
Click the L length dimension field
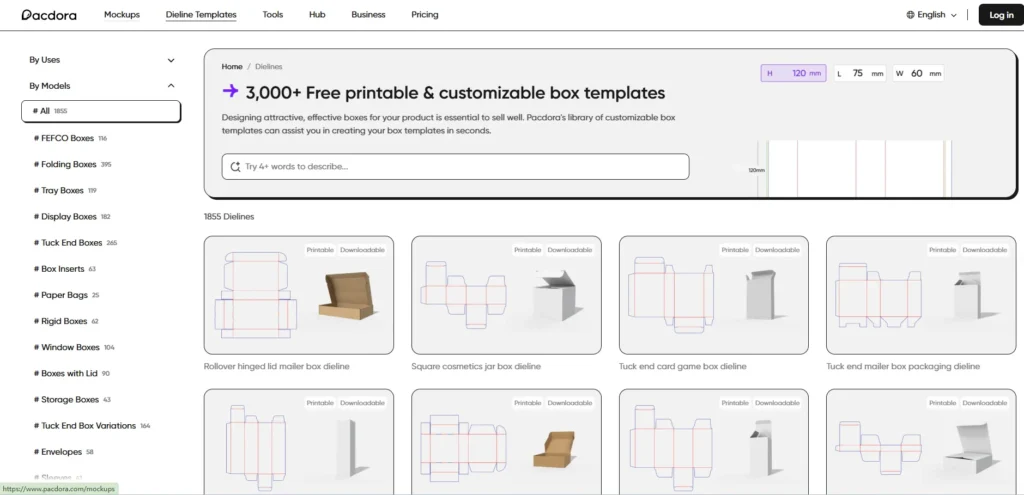coord(860,73)
